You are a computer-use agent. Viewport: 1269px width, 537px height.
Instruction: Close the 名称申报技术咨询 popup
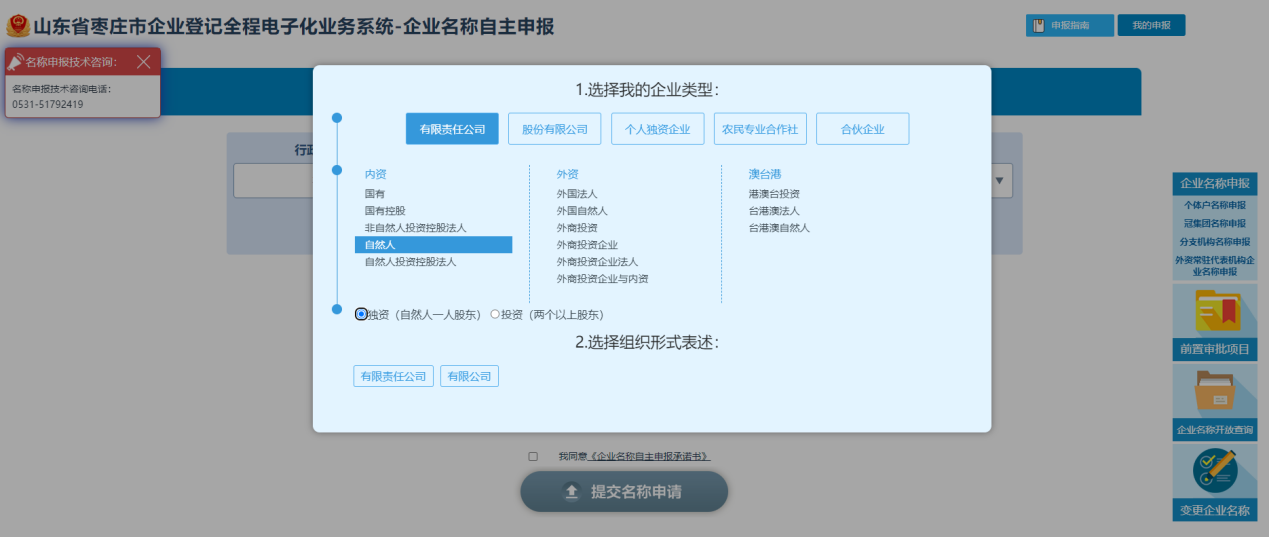coord(143,62)
